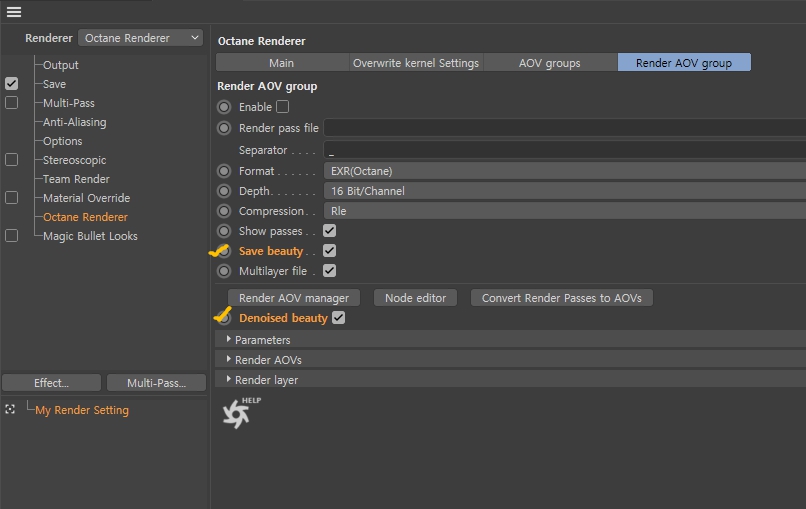The image size is (806, 509).
Task: Select Octane Renderer in the settings list
Action: click(85, 217)
